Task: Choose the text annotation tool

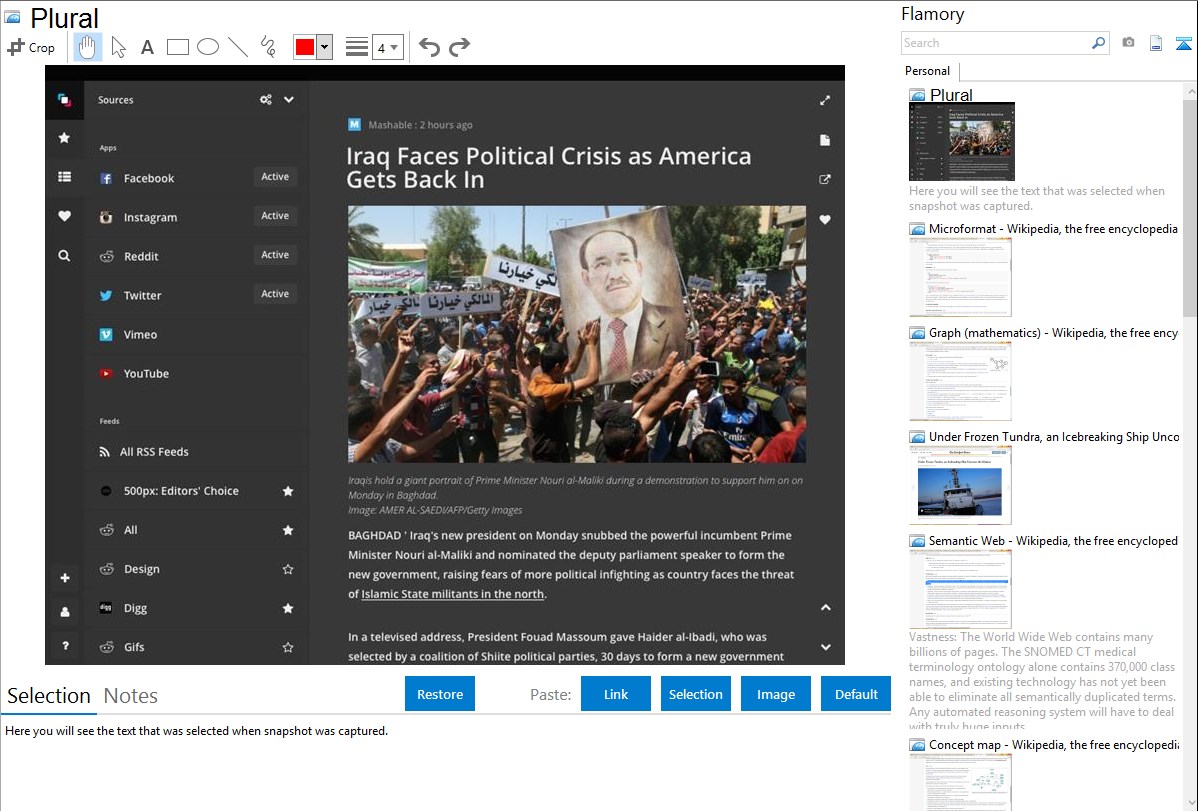Action: (x=147, y=47)
